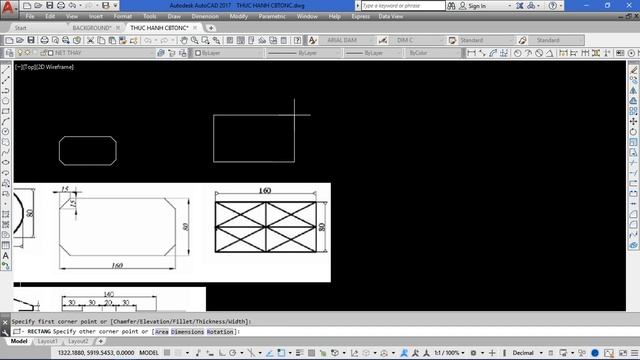Open the ByLayer lineweight dropdown

point(373,53)
